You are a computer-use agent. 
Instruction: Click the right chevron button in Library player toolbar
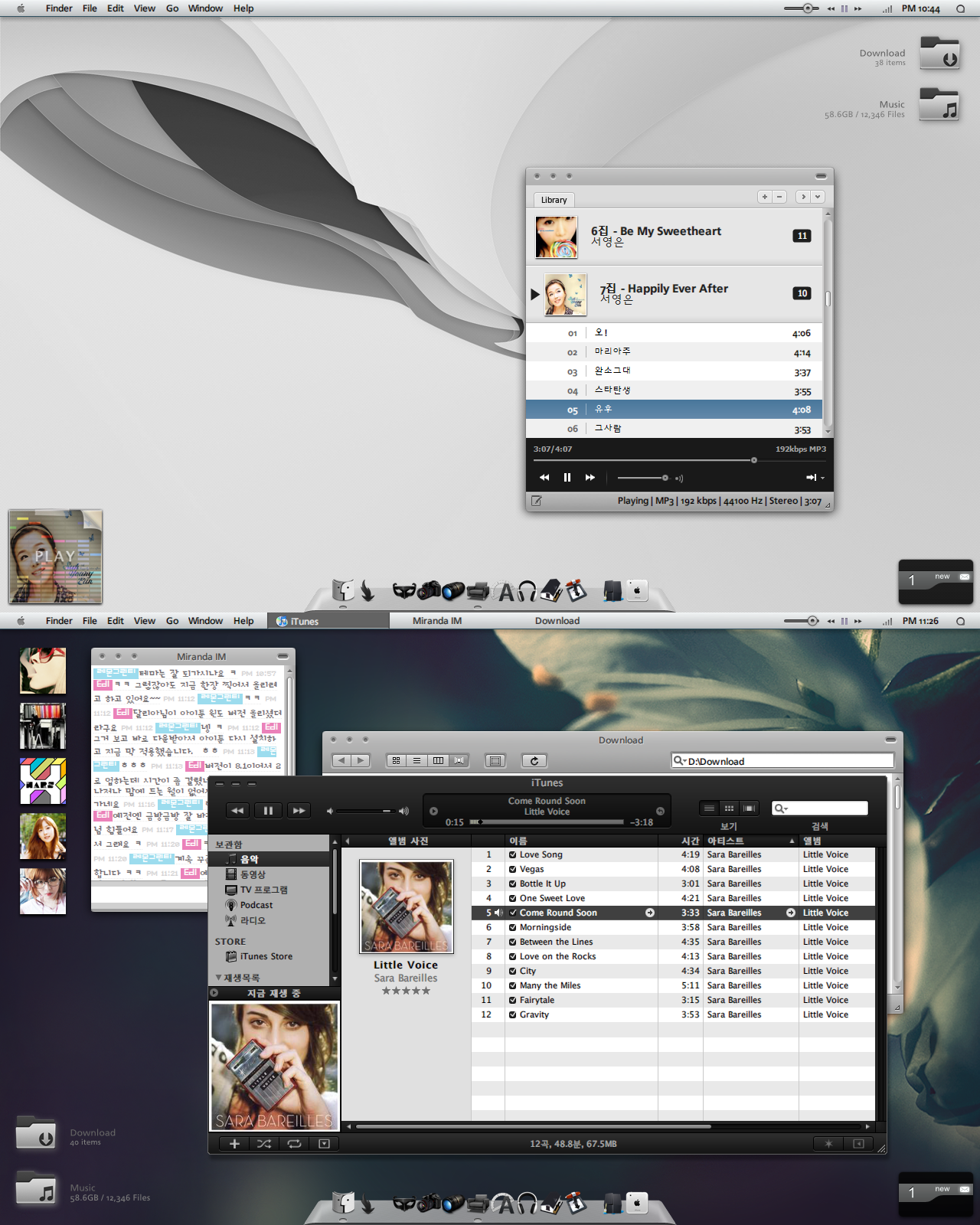coord(802,197)
